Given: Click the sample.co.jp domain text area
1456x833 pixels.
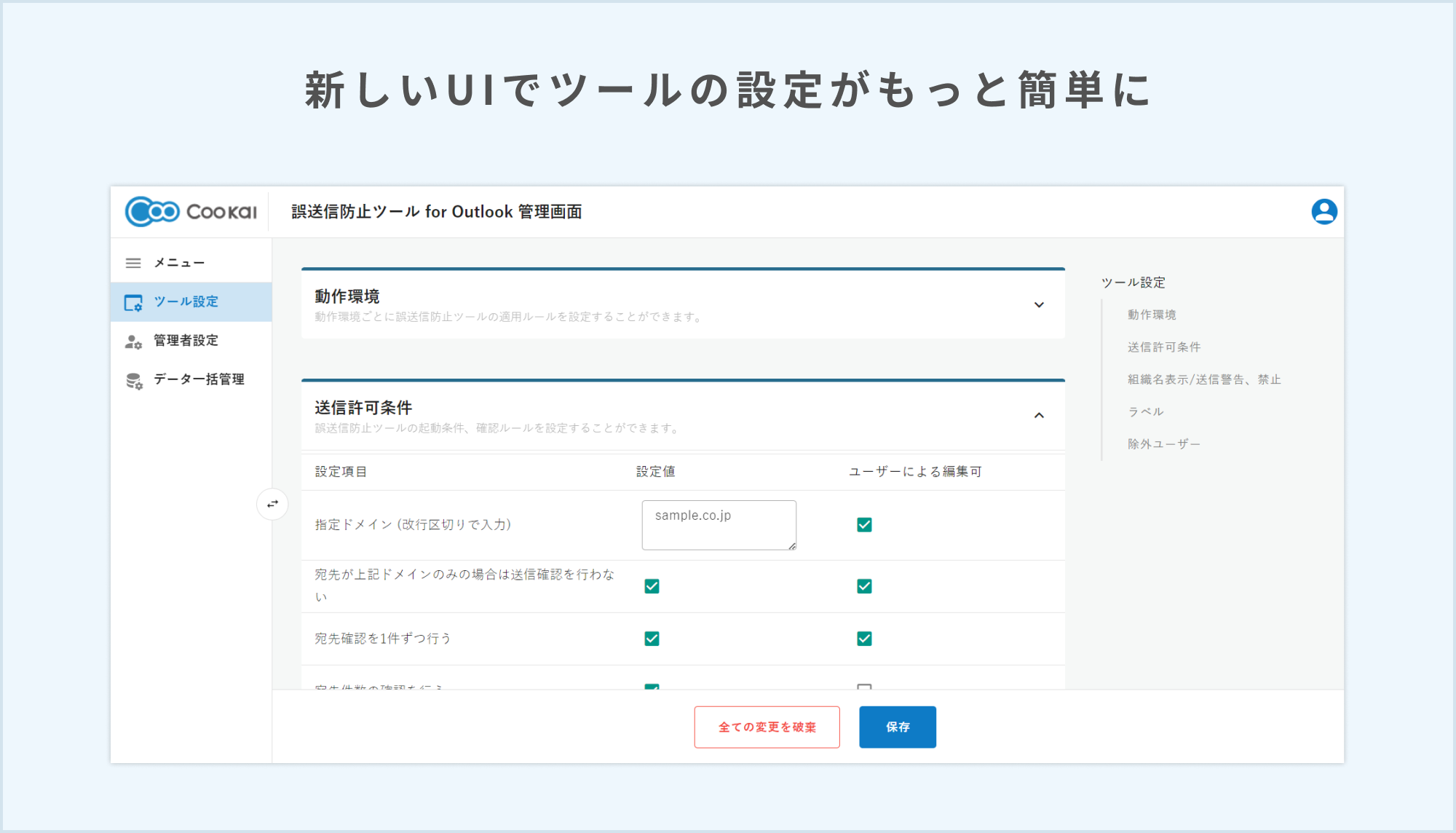Looking at the screenshot, I should 719,525.
